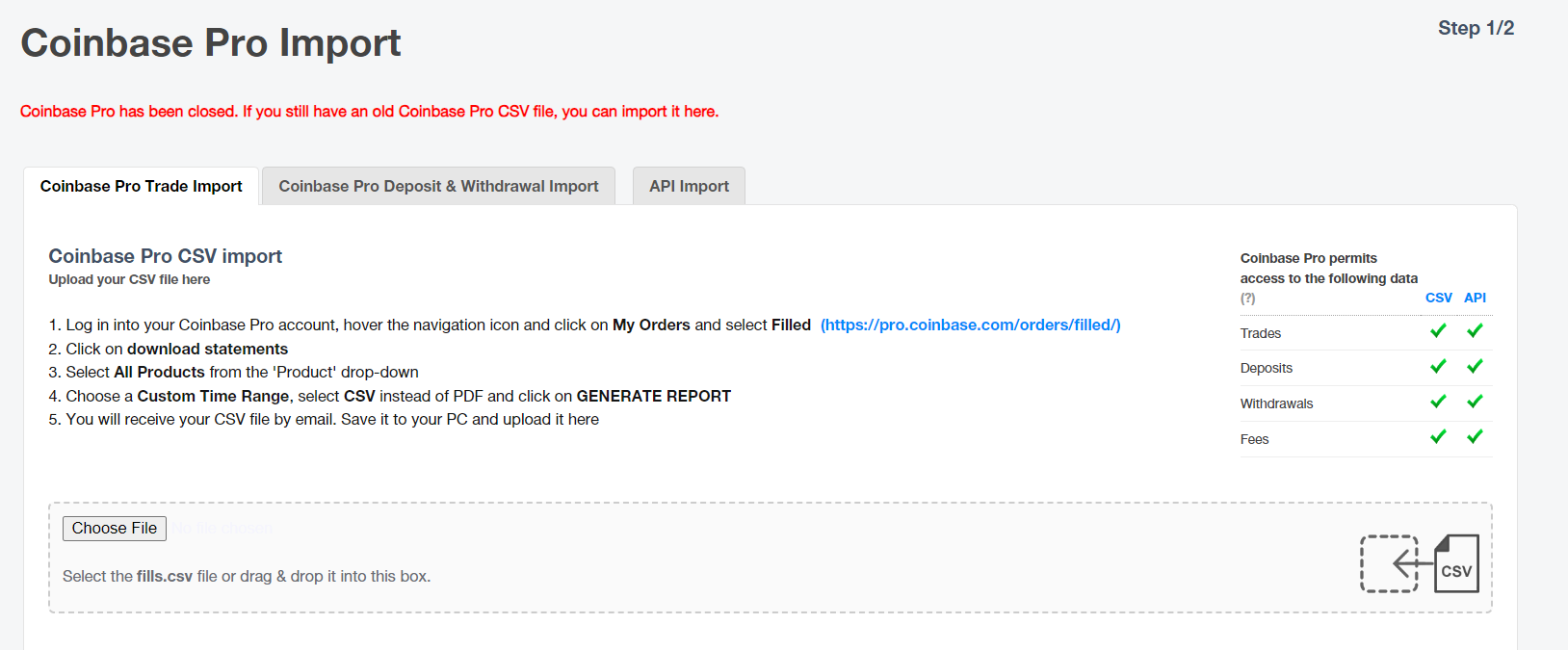Click the 'All Products' instruction line
1568x650 pixels.
pos(234,372)
